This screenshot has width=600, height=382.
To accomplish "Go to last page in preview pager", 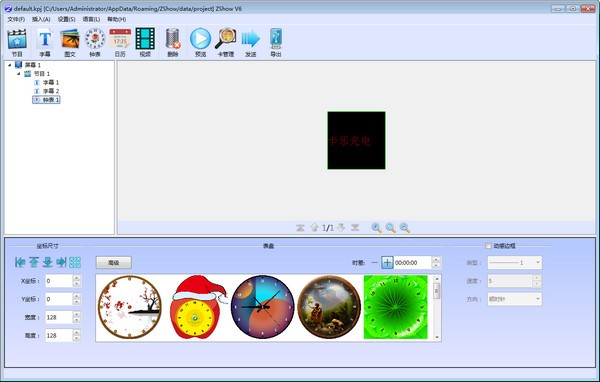I will coord(355,228).
